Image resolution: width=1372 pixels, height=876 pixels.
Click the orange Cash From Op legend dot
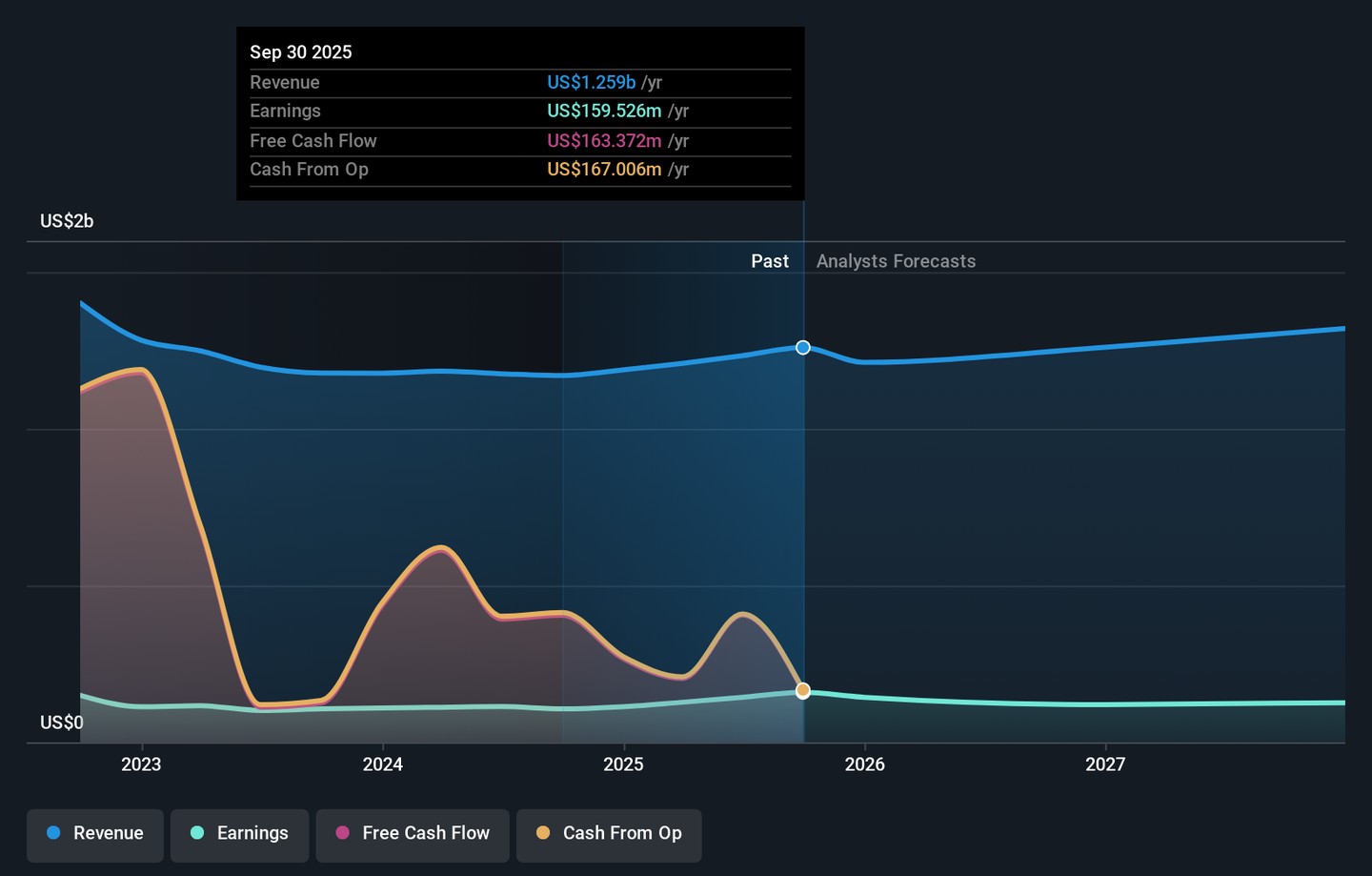(543, 833)
